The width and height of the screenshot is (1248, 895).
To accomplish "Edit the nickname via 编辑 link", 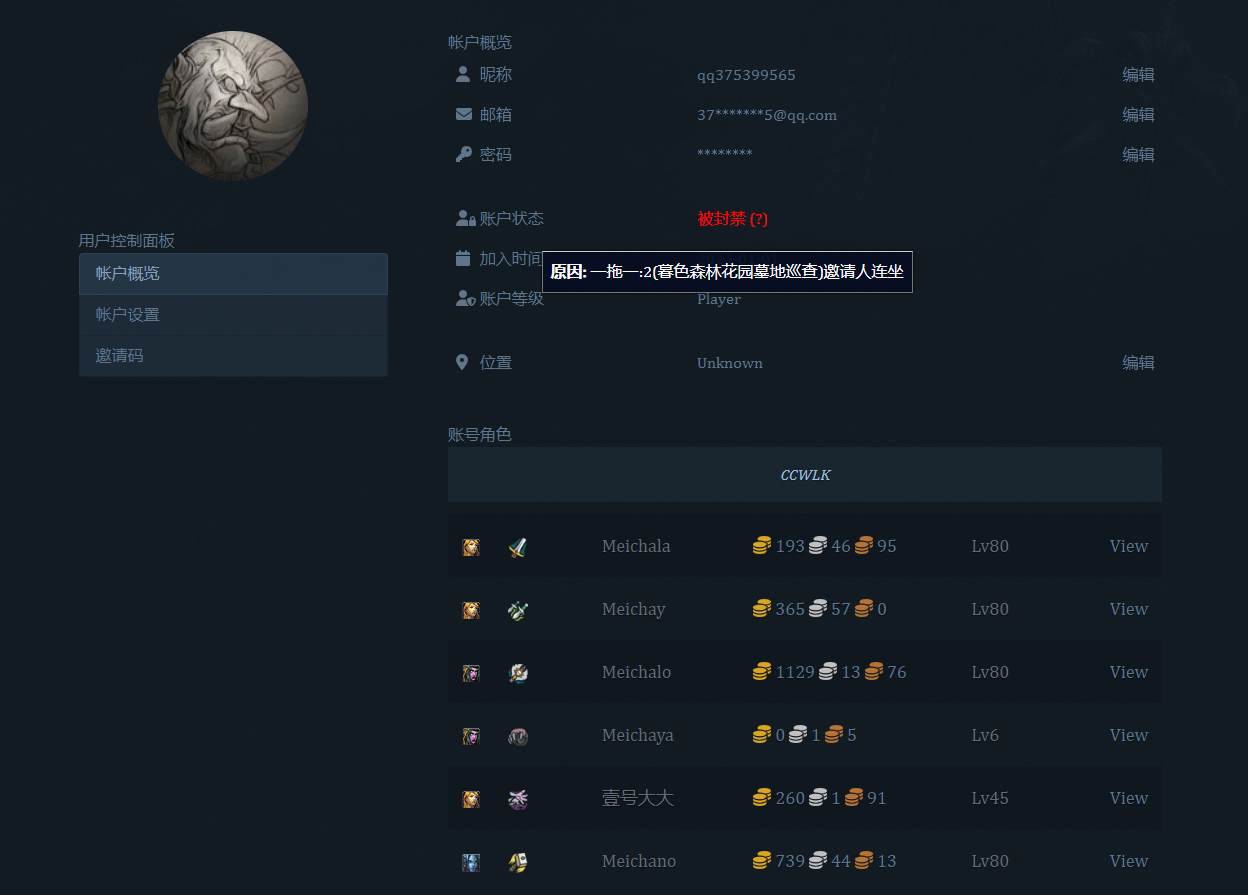I will pyautogui.click(x=1138, y=75).
